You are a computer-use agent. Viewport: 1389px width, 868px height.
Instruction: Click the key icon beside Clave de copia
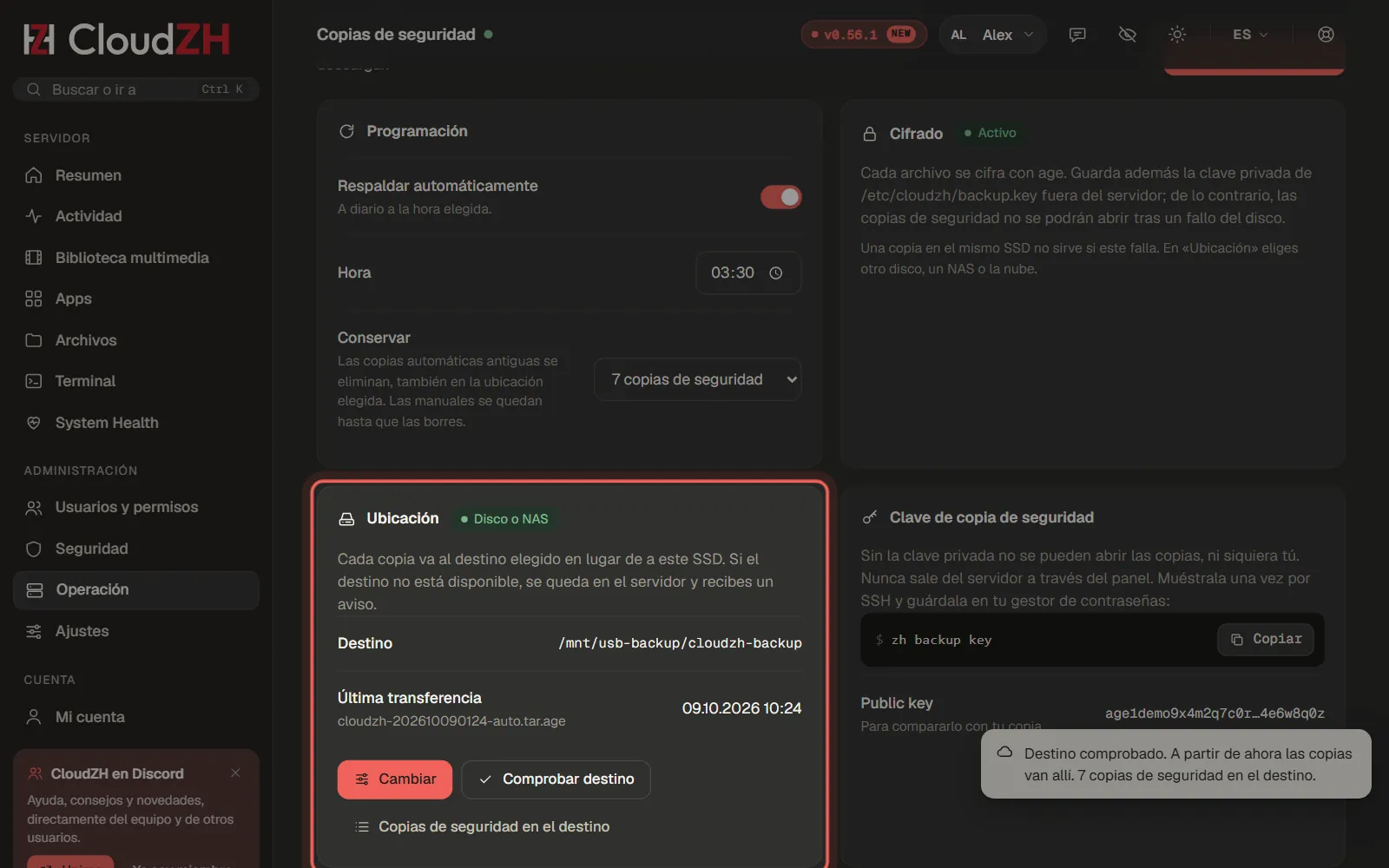pos(869,517)
